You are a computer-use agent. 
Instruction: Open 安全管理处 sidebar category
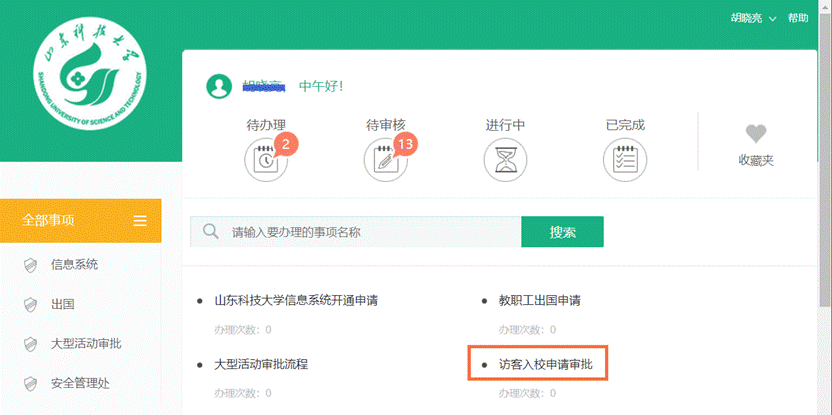click(80, 383)
